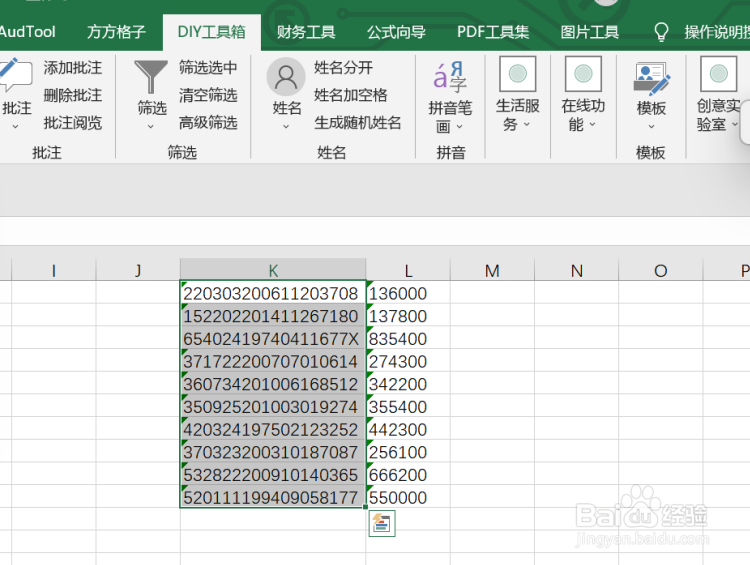The height and width of the screenshot is (565, 750).
Task: Click the 操作说明搜索 search box
Action: point(717,32)
